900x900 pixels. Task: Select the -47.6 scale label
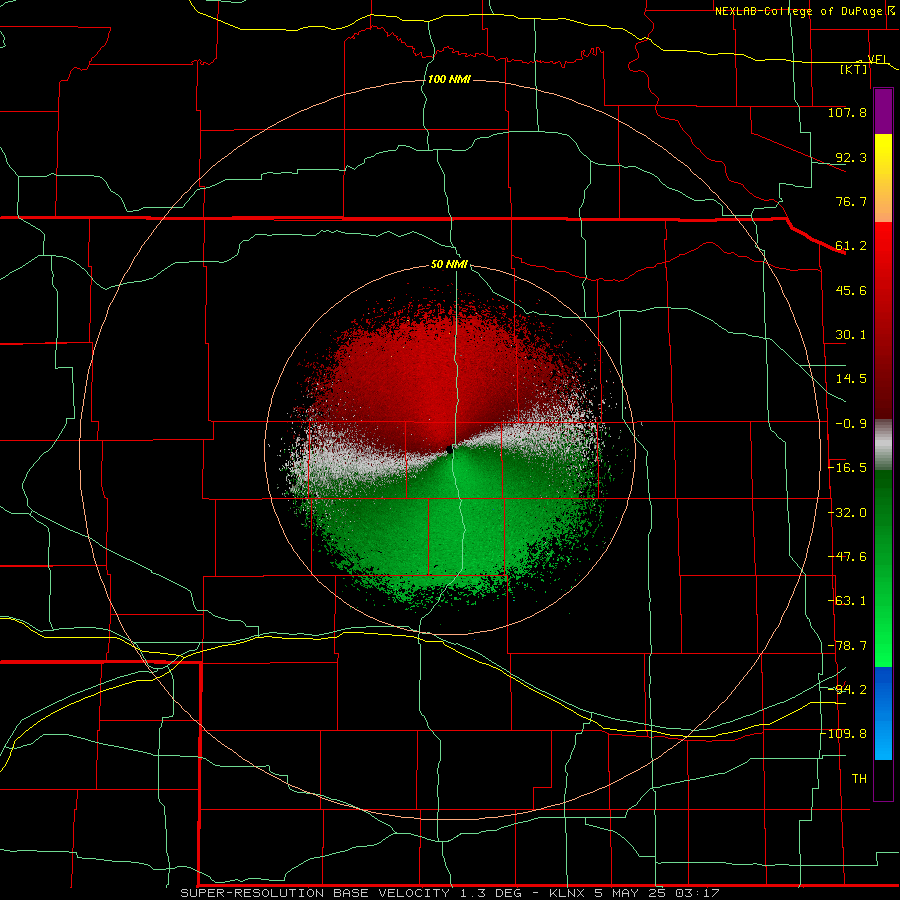(847, 557)
